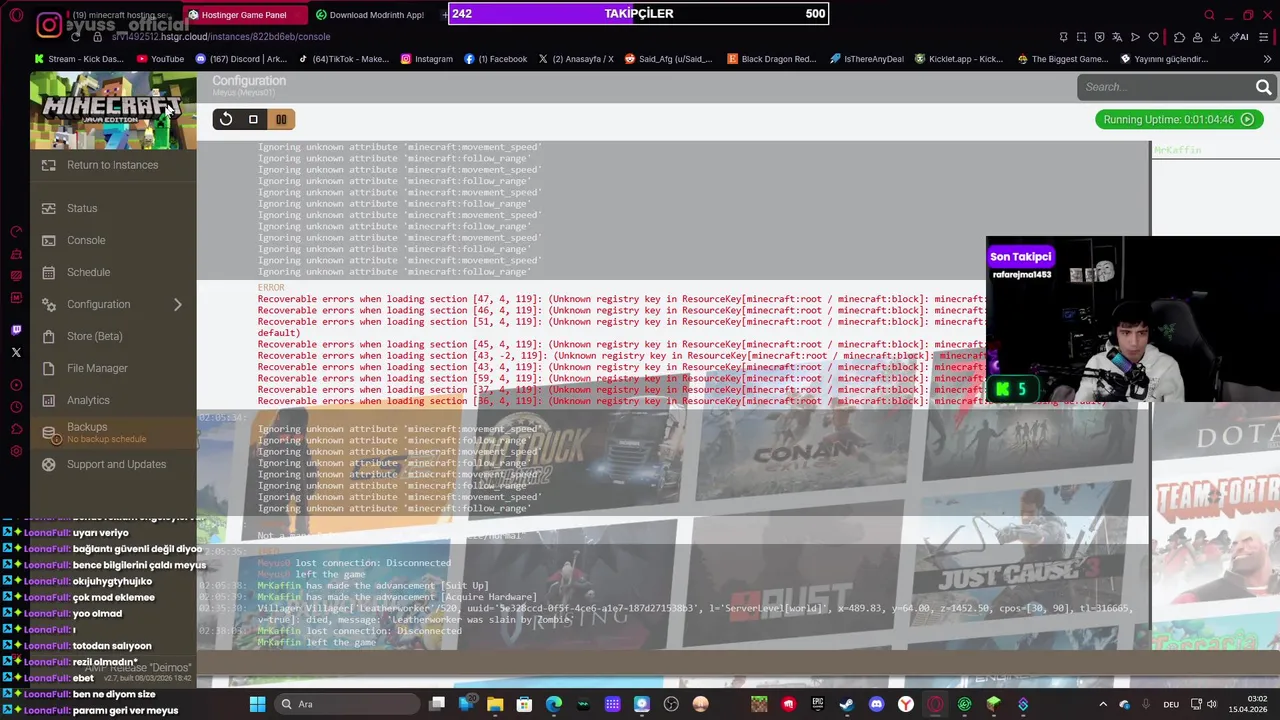Click the Twitch icon in Opera sidebar
Viewport: 1280px width, 720px height.
[16, 330]
